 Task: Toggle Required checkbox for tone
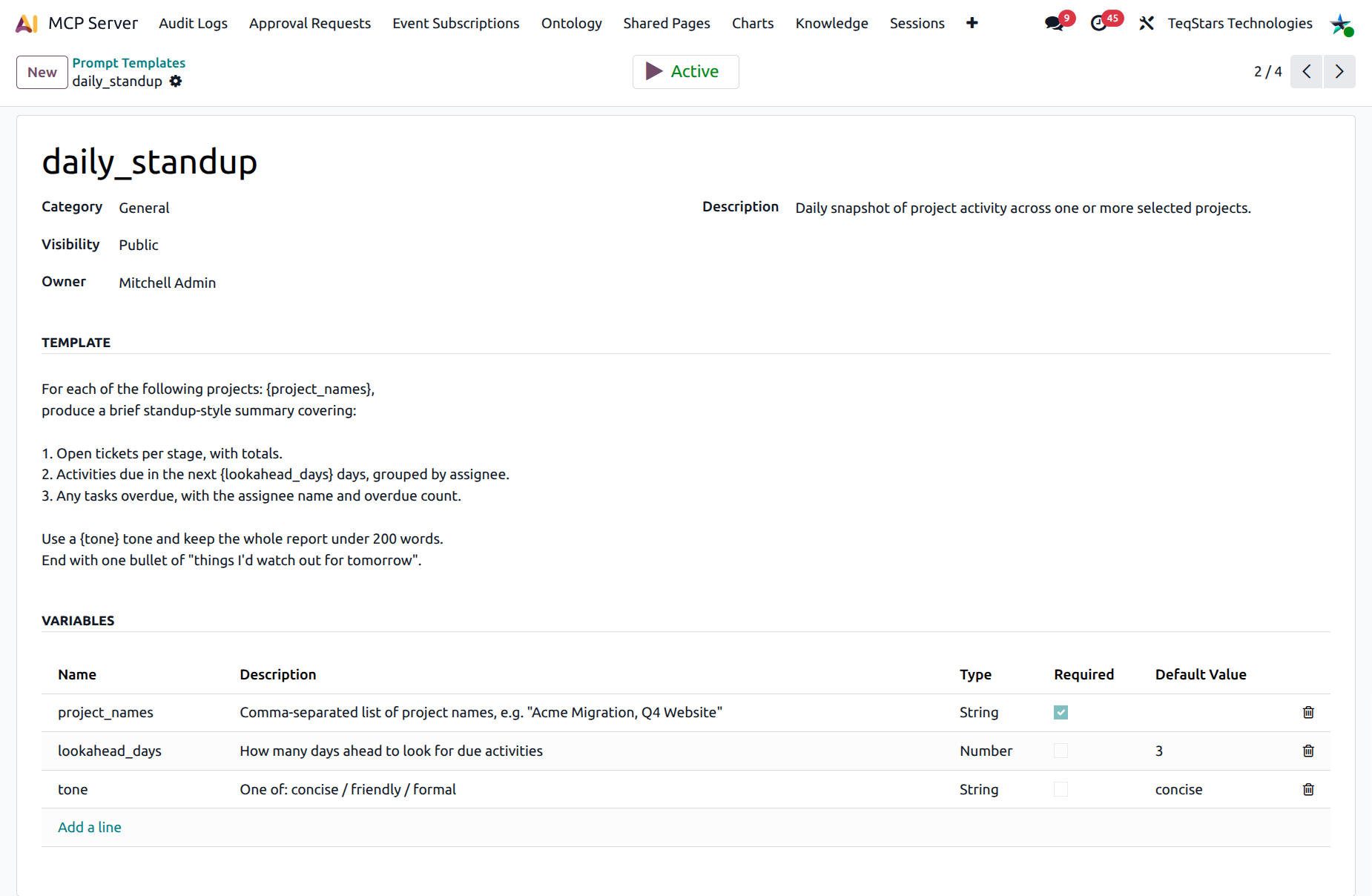pos(1061,789)
